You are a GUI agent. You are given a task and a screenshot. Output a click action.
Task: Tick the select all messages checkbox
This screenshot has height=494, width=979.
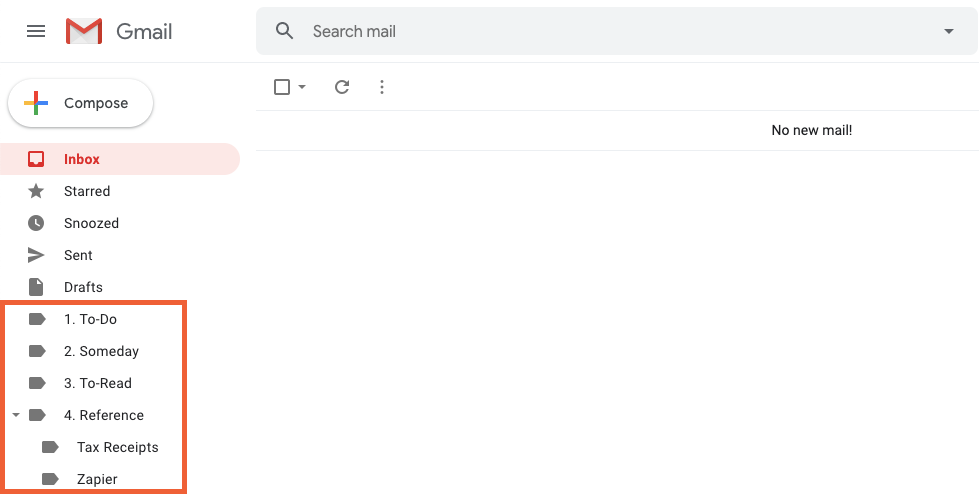[x=282, y=87]
